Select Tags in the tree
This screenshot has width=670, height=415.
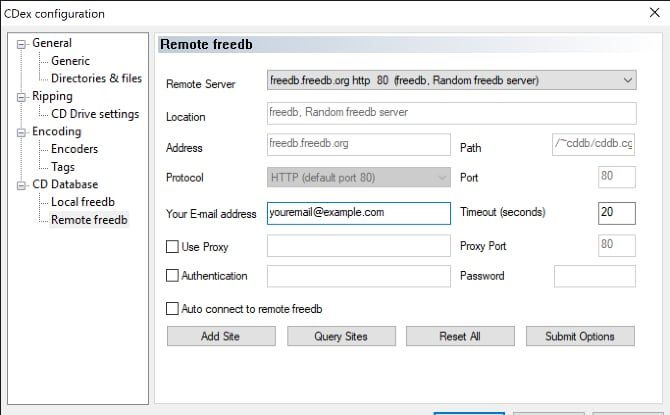click(63, 167)
